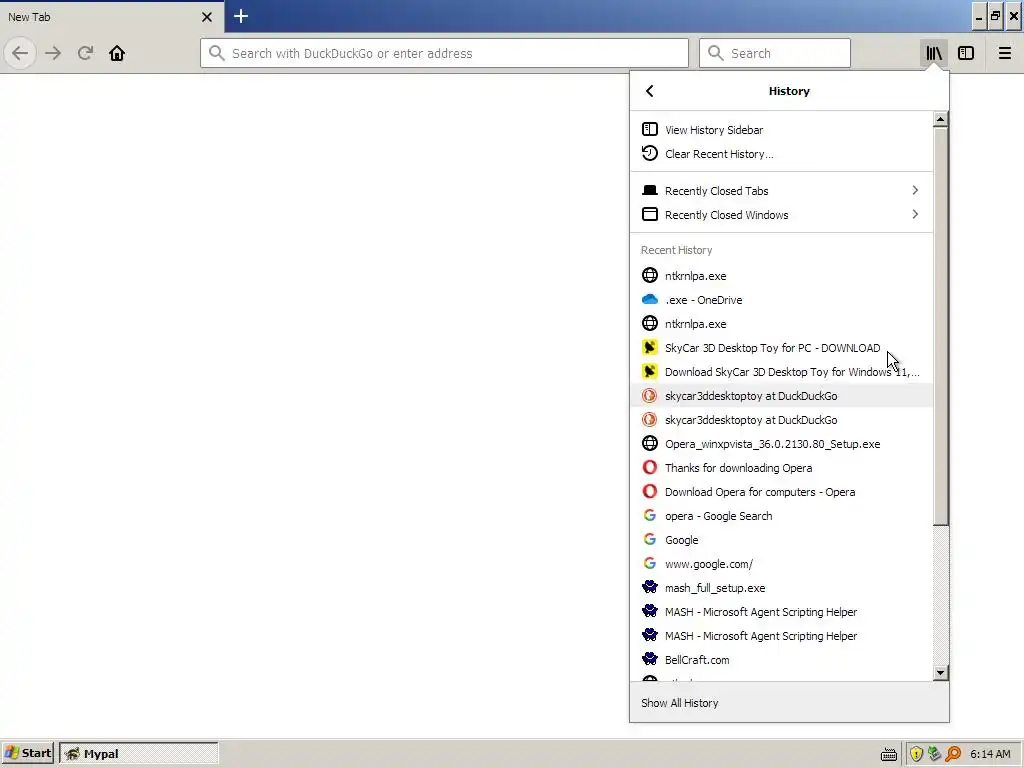Click the globe icon beside Opera_winxpvista setup
The image size is (1024, 768).
[649, 443]
